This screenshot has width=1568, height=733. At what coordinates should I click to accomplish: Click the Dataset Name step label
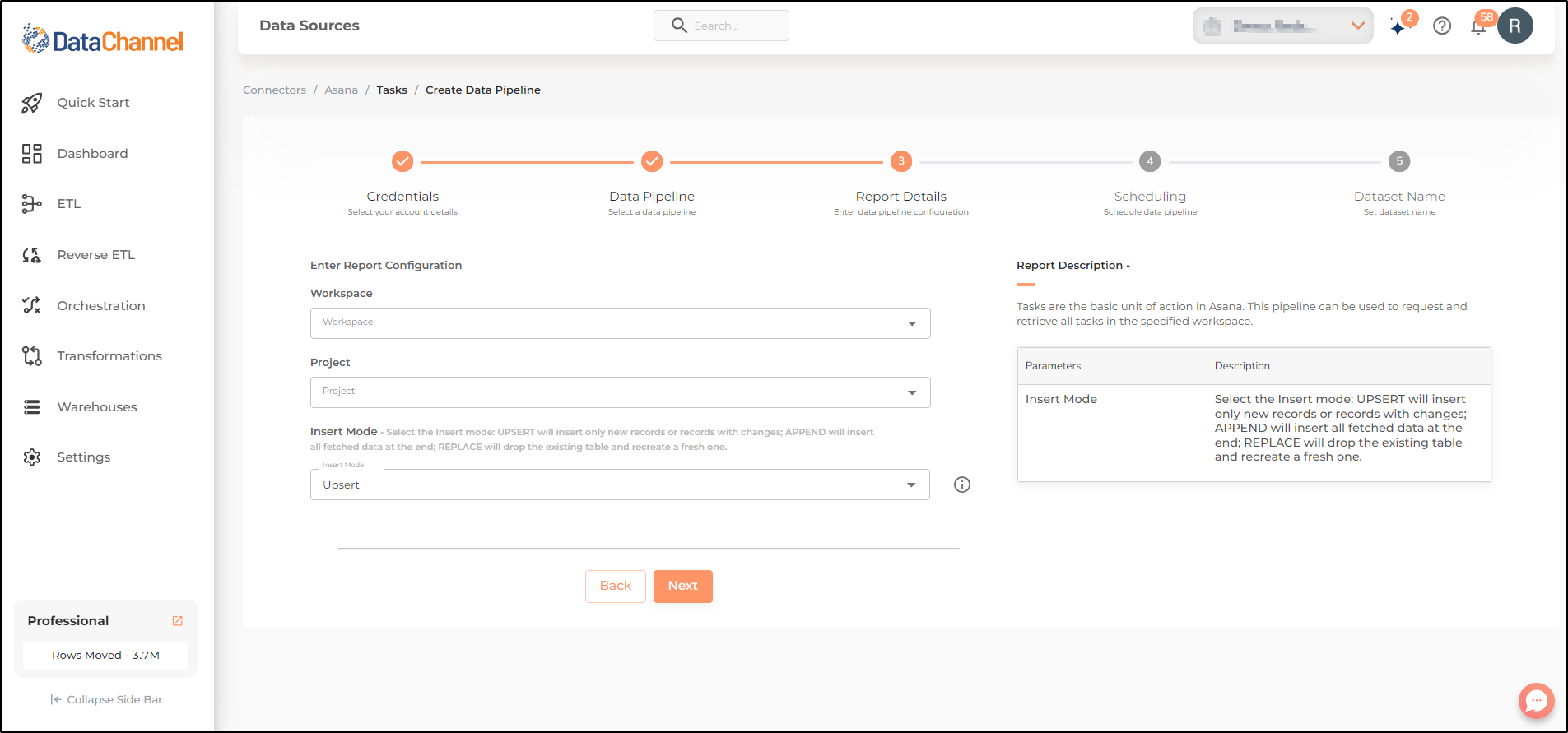(1399, 197)
